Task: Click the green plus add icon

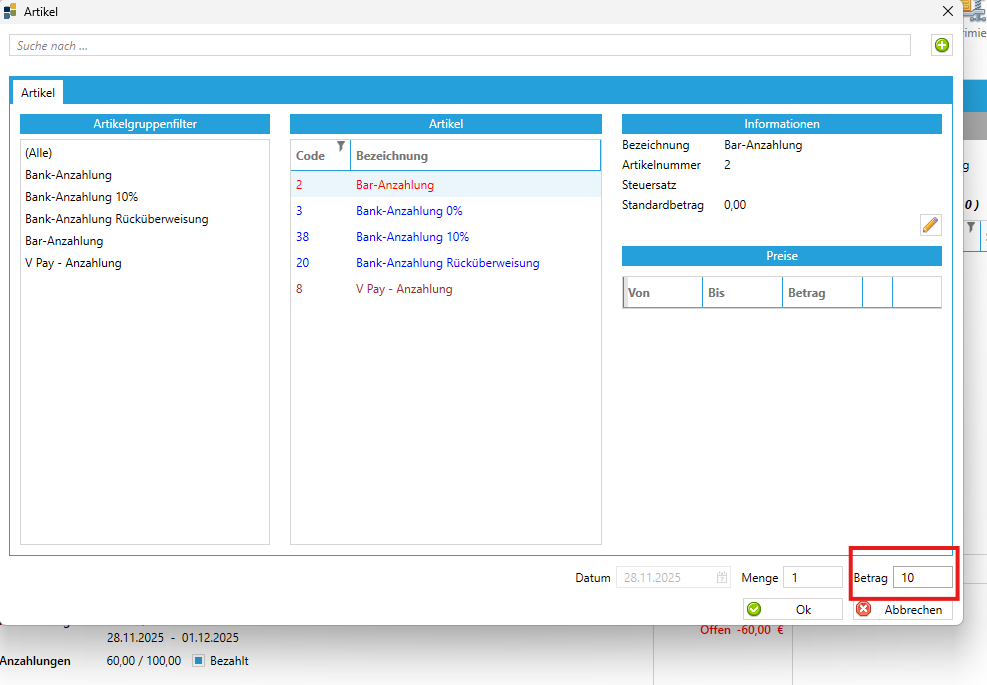Action: 941,45
